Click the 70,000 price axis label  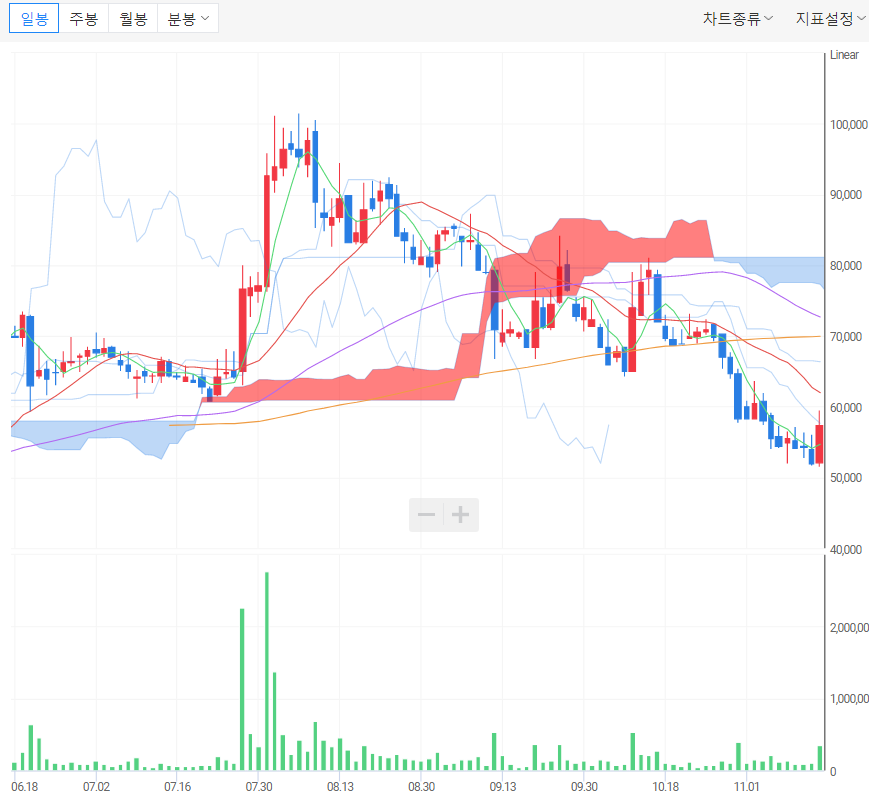point(846,337)
